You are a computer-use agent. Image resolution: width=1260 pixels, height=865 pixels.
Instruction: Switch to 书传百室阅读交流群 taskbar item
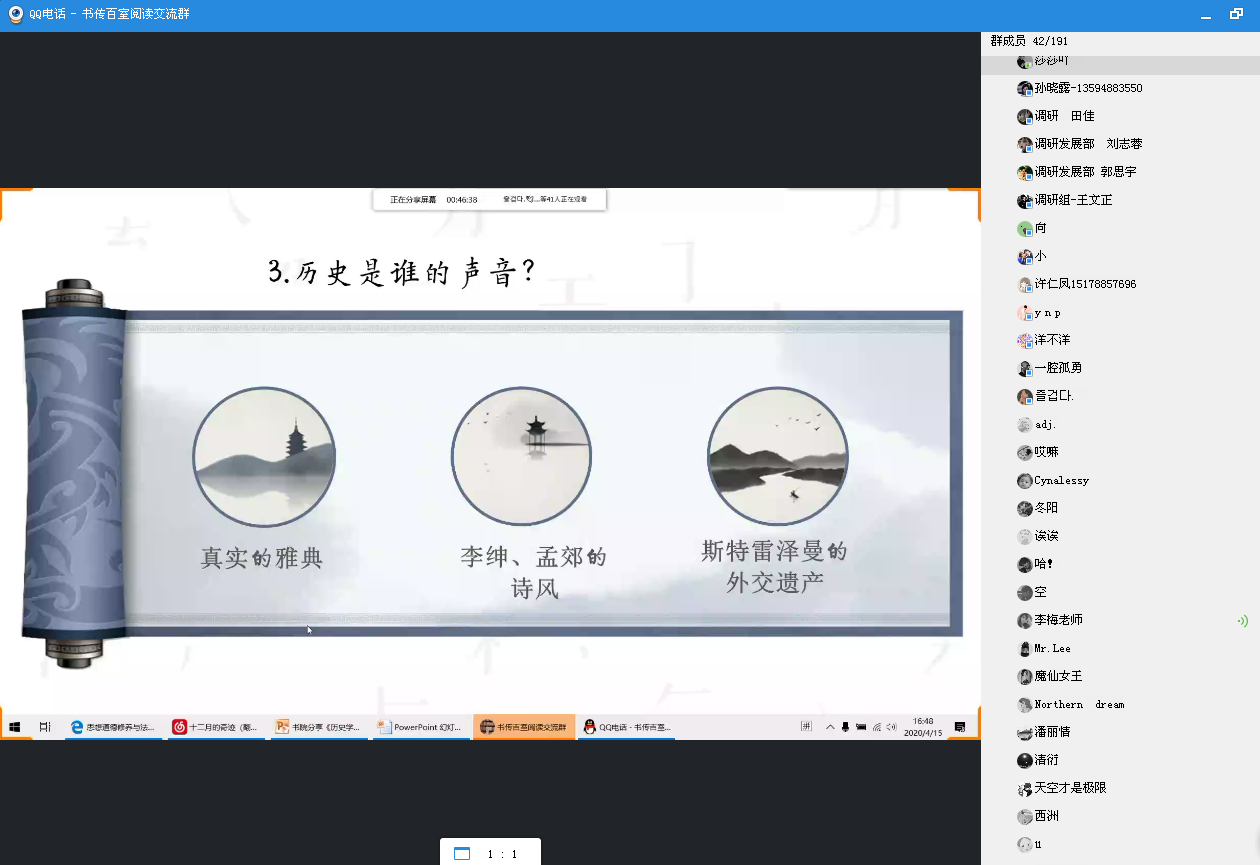(524, 727)
